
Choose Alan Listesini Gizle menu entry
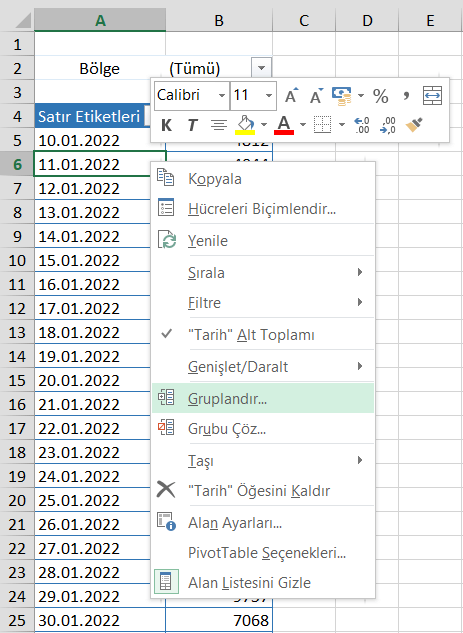coord(263,583)
